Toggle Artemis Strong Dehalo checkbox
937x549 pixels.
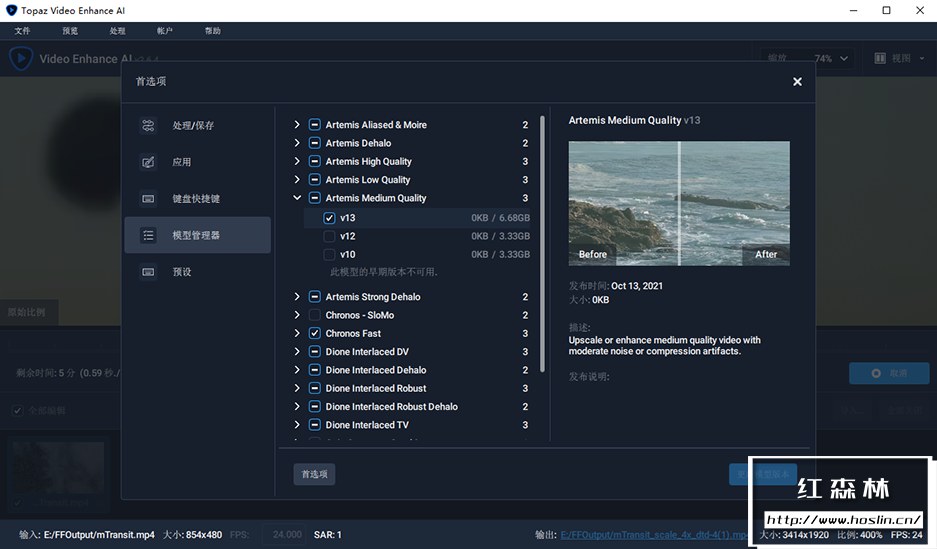point(314,297)
